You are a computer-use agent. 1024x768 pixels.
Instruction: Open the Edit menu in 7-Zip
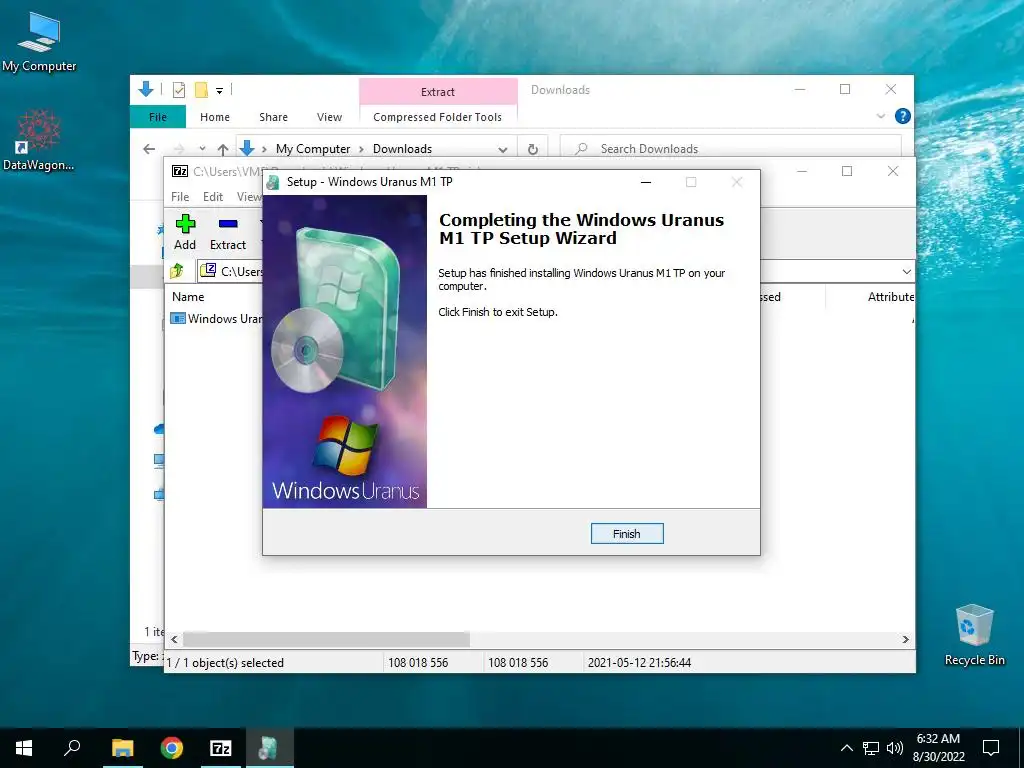coord(213,197)
